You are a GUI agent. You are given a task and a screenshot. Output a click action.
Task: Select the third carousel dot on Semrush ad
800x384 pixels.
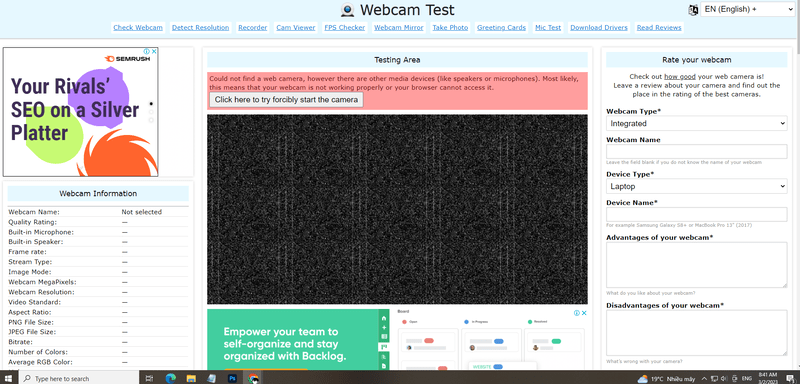point(151,120)
